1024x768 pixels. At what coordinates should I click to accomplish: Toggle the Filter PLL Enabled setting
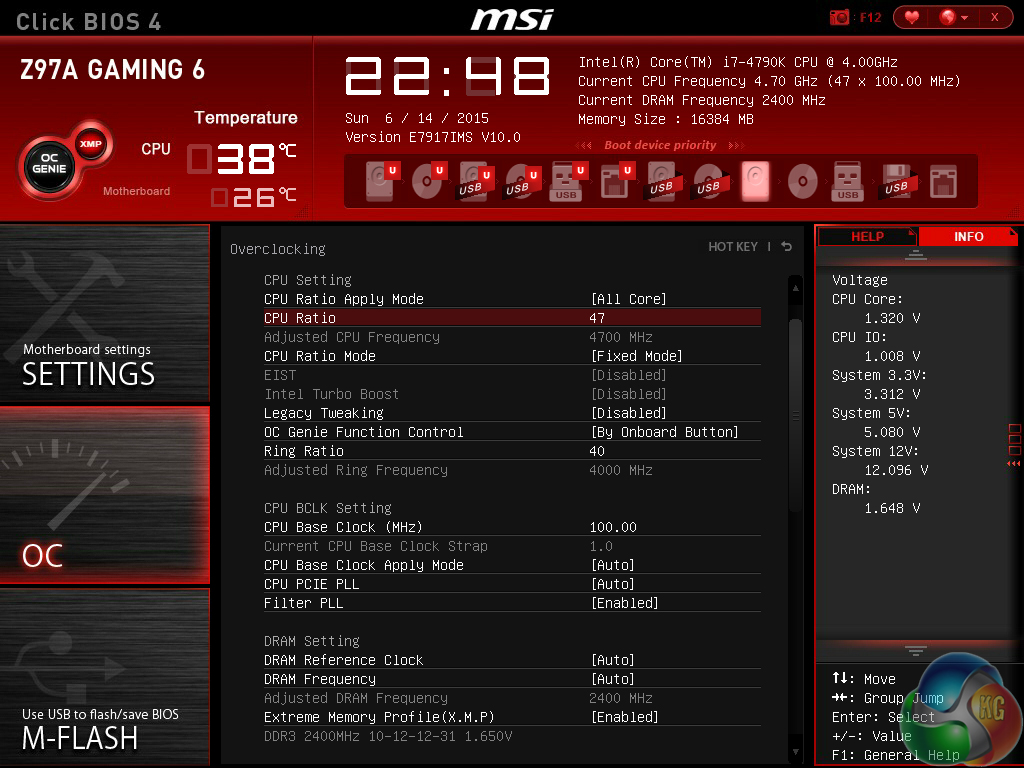pyautogui.click(x=624, y=603)
